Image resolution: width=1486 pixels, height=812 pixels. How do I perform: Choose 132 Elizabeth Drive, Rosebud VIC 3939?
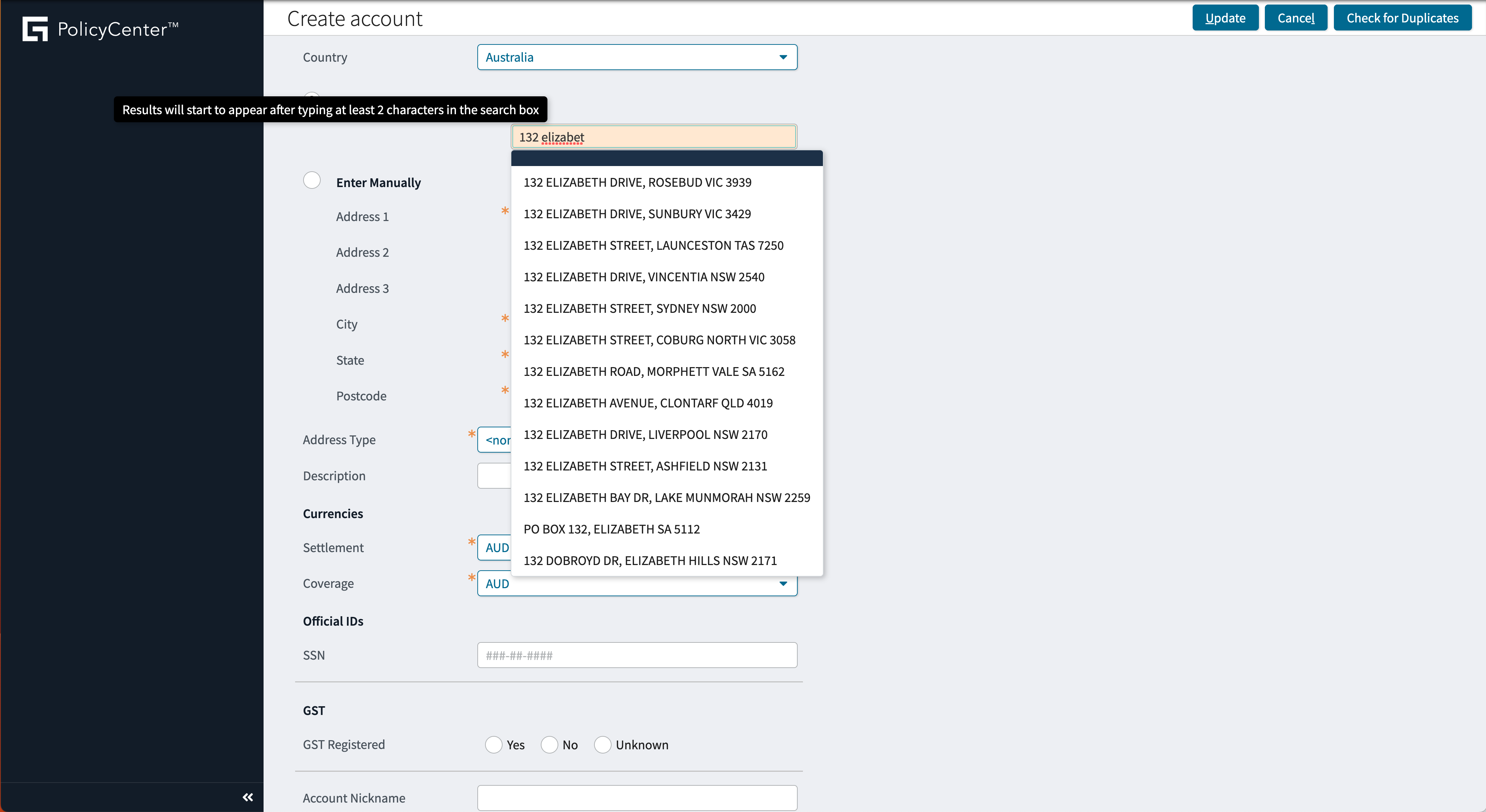pos(637,182)
